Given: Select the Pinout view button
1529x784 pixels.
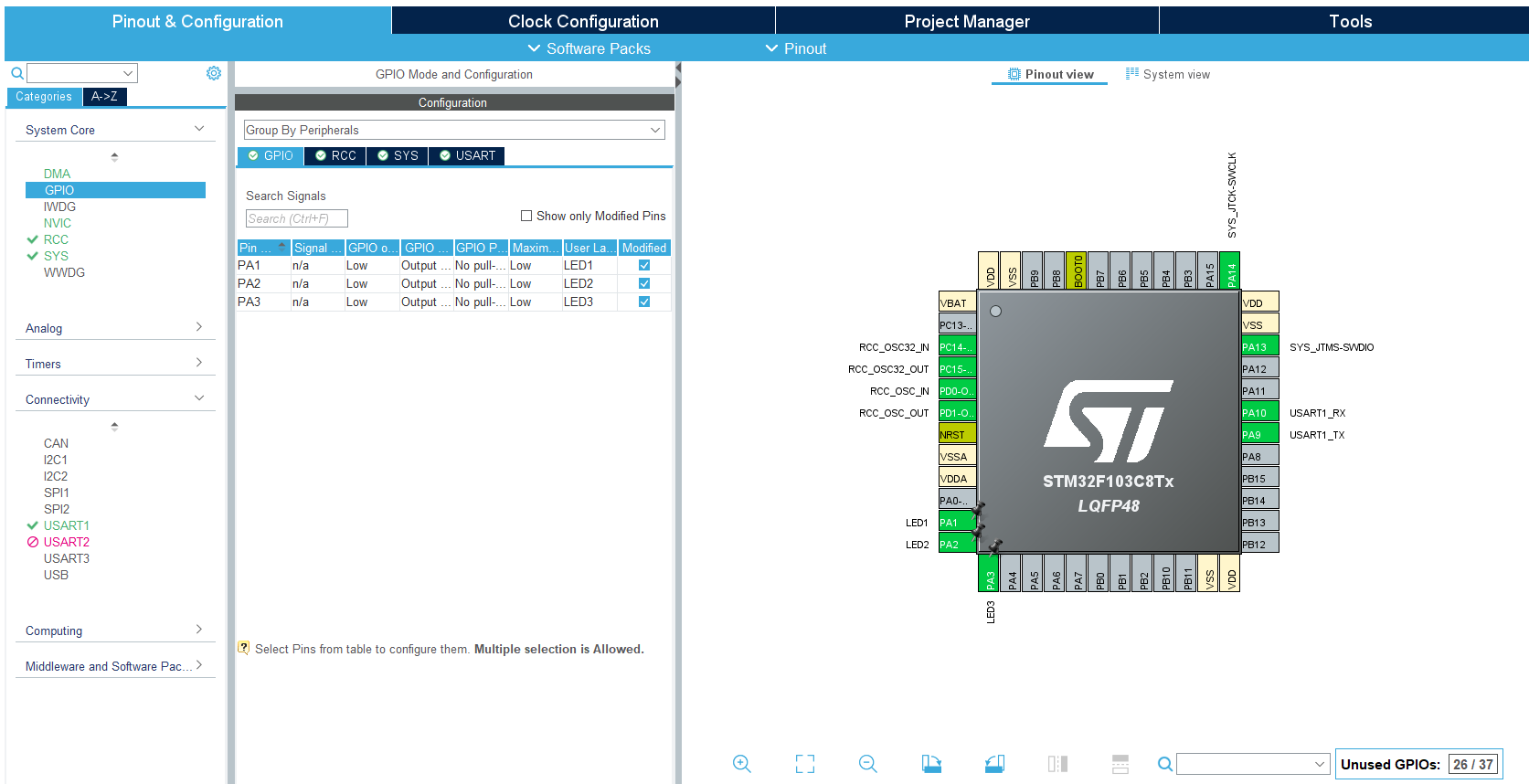Looking at the screenshot, I should [x=1050, y=74].
